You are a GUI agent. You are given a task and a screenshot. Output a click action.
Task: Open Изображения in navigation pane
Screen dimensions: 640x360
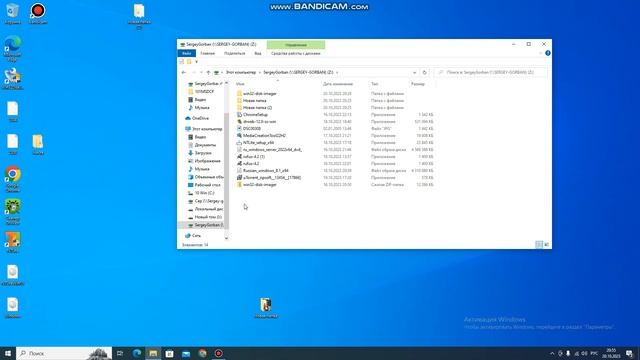207,161
